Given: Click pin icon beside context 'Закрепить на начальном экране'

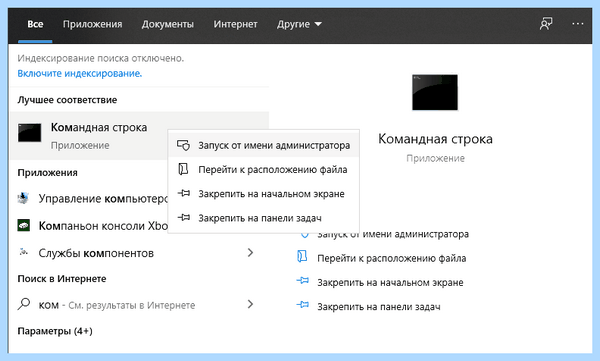Looking at the screenshot, I should click(x=184, y=193).
